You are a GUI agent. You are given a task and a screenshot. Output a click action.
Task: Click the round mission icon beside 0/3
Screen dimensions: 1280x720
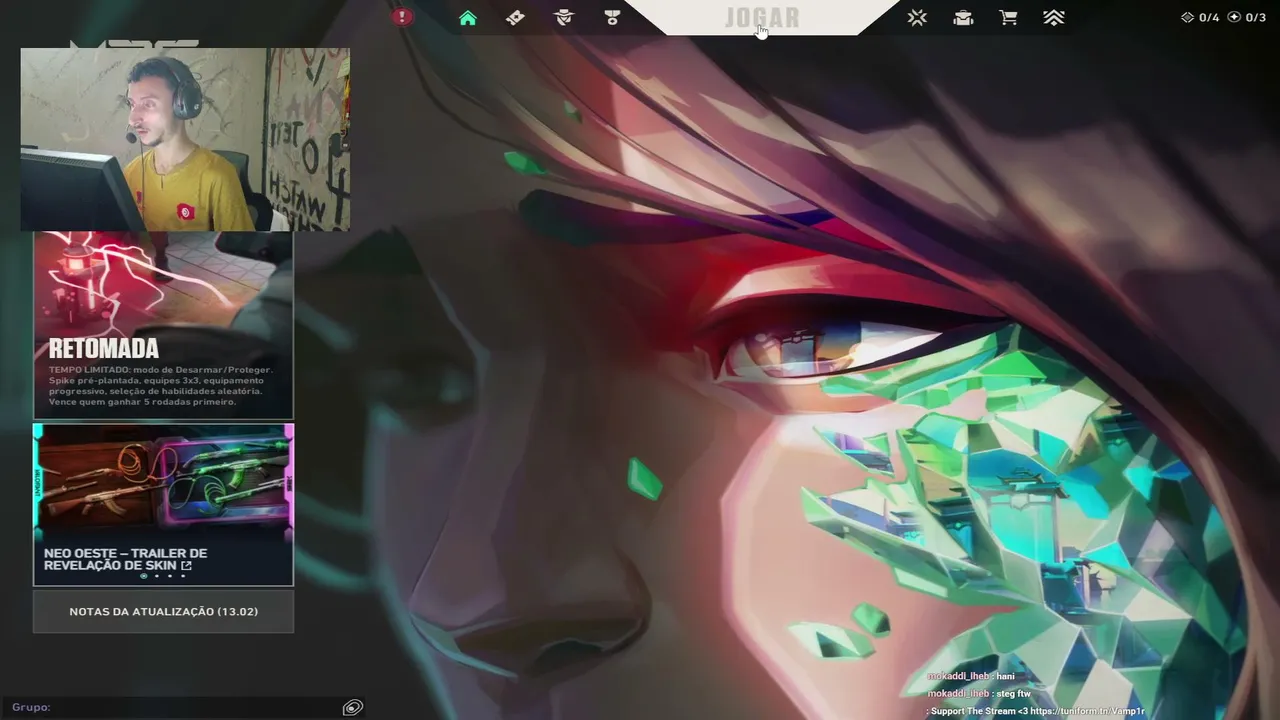(1234, 17)
